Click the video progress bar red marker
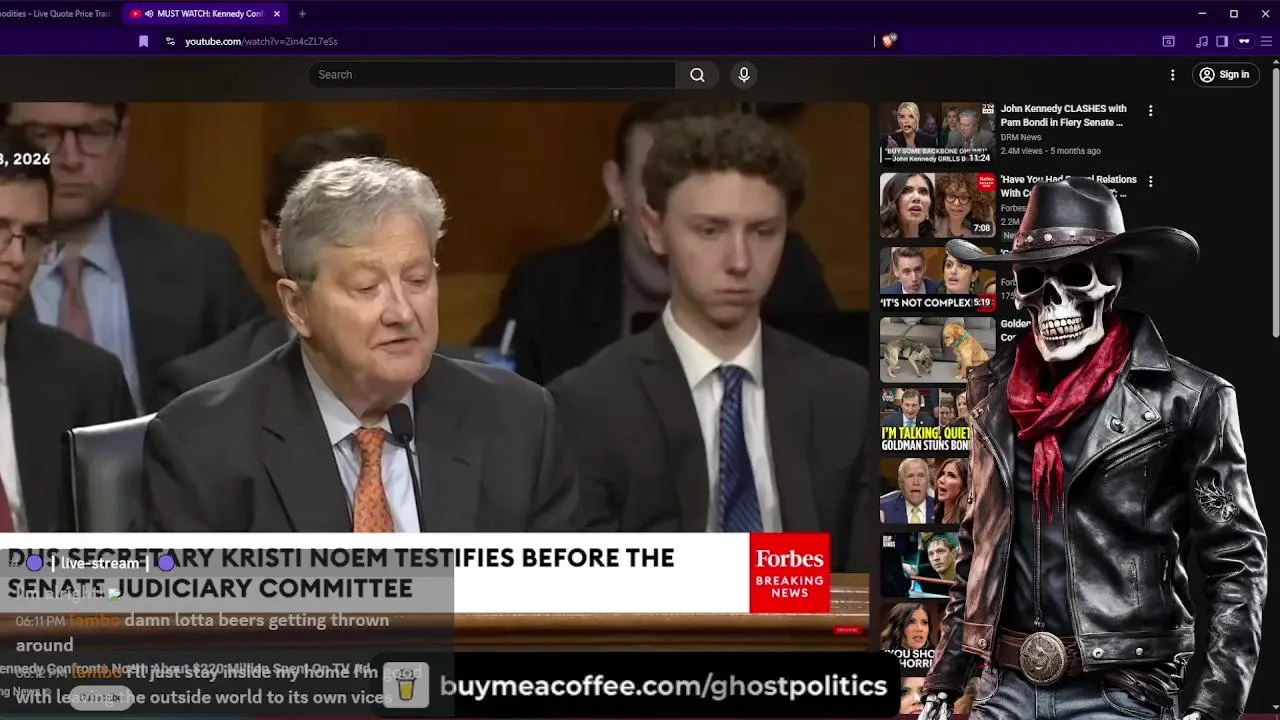Viewport: 1280px width, 720px height. coord(847,630)
